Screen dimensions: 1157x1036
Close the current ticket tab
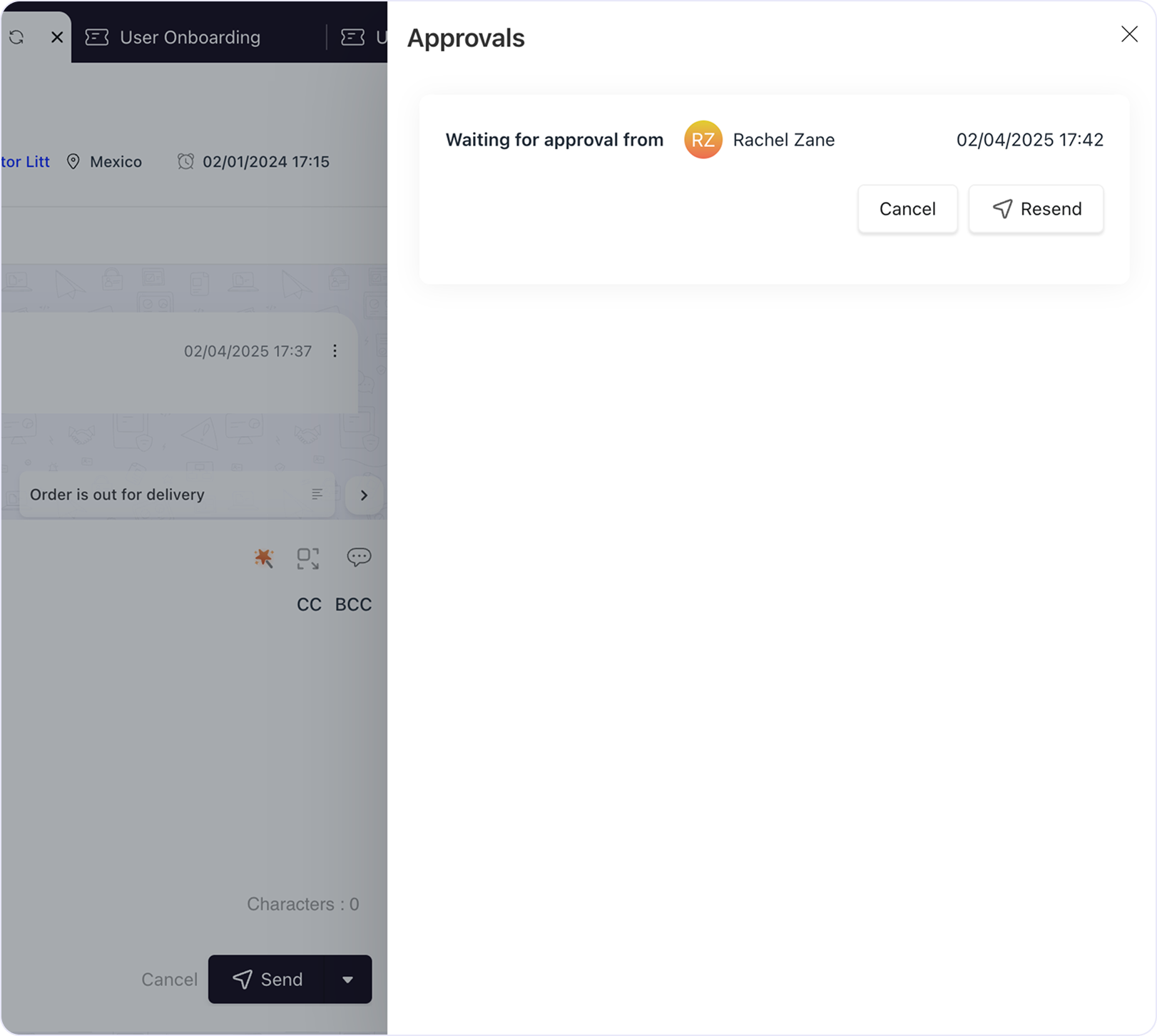(57, 37)
